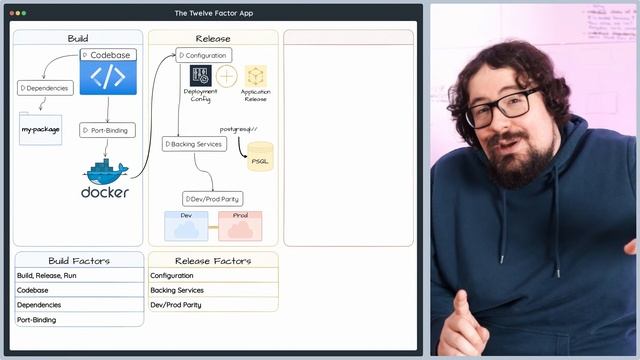Select 'Configuration' row in Release Factors
Viewport: 640px width, 360px height.
point(213,276)
